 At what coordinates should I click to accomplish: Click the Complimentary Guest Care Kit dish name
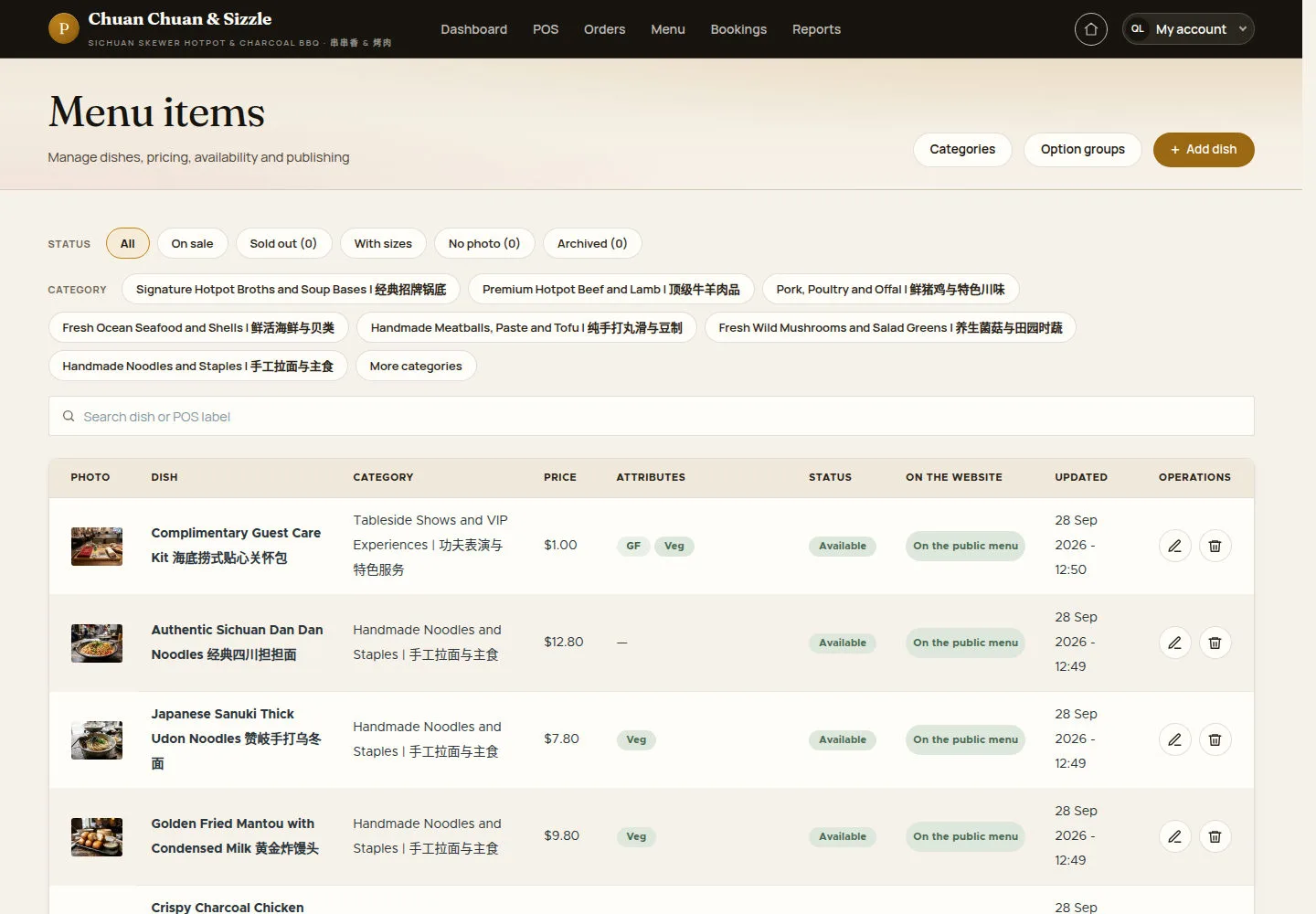236,545
